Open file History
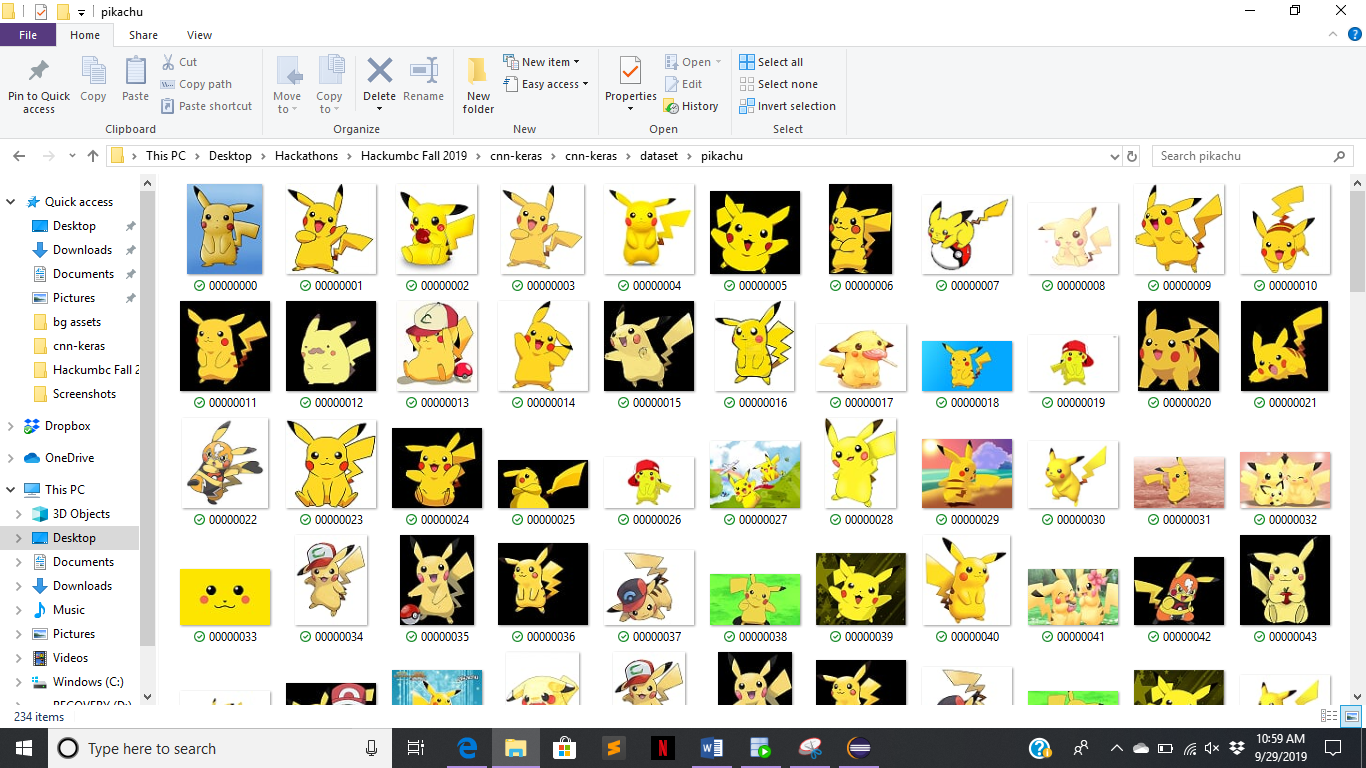 pyautogui.click(x=691, y=106)
